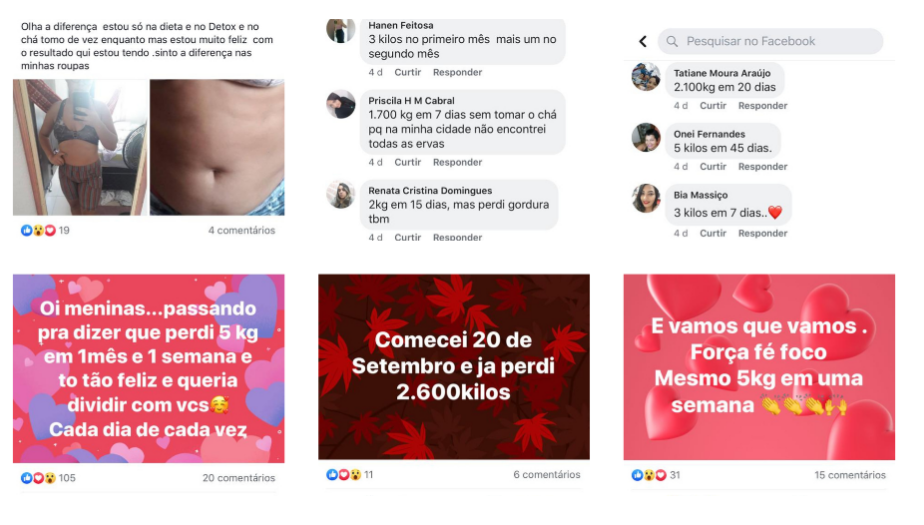Open the 4 comentários link

(x=242, y=230)
